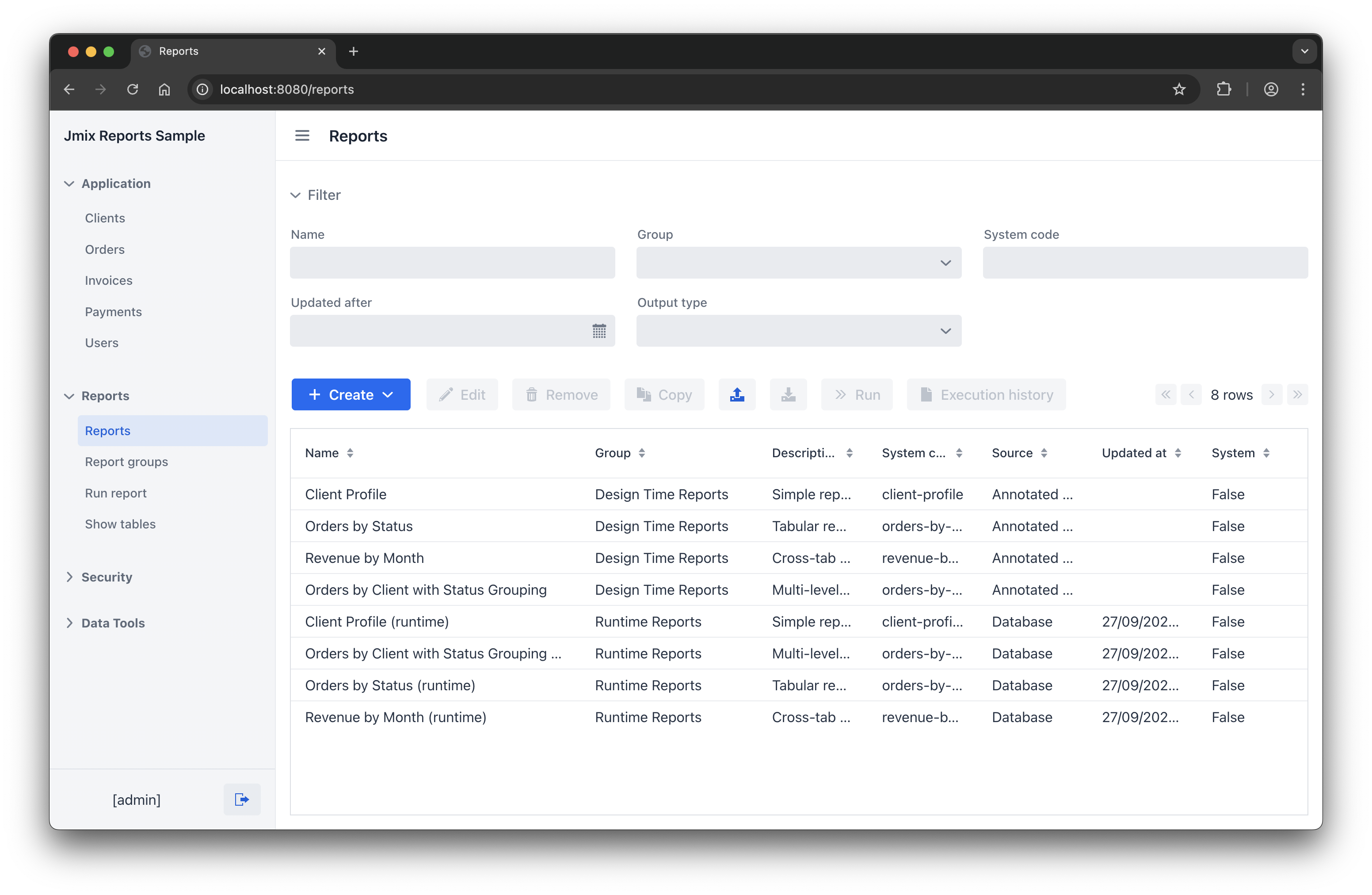The width and height of the screenshot is (1372, 895).
Task: Reload the page with refresh icon
Action: click(x=133, y=89)
